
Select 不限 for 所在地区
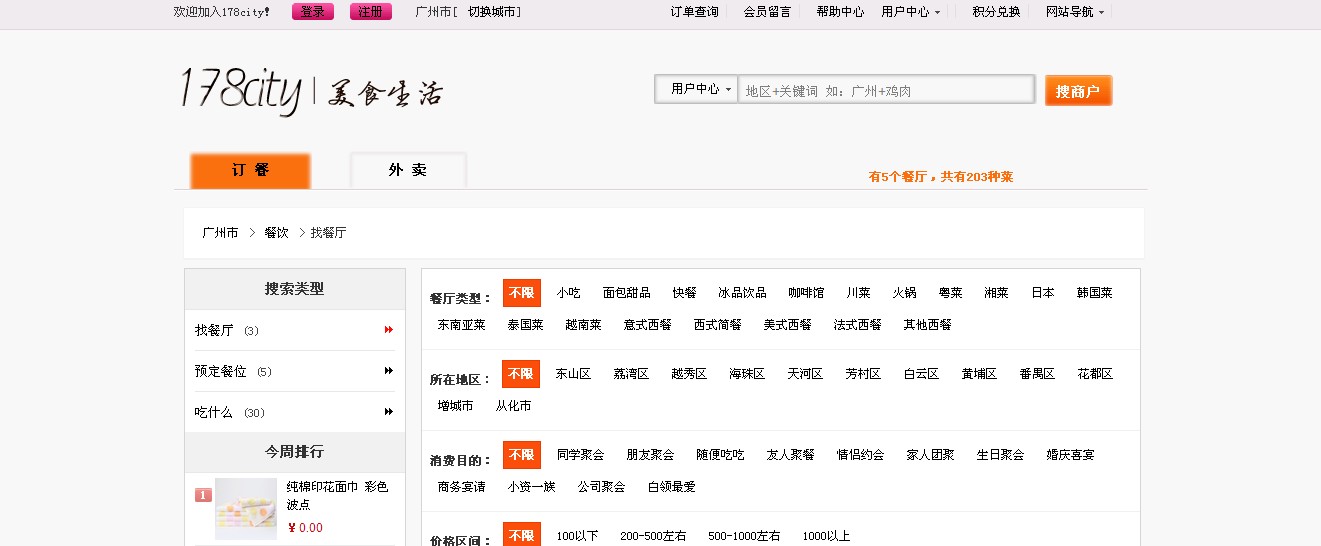click(521, 374)
